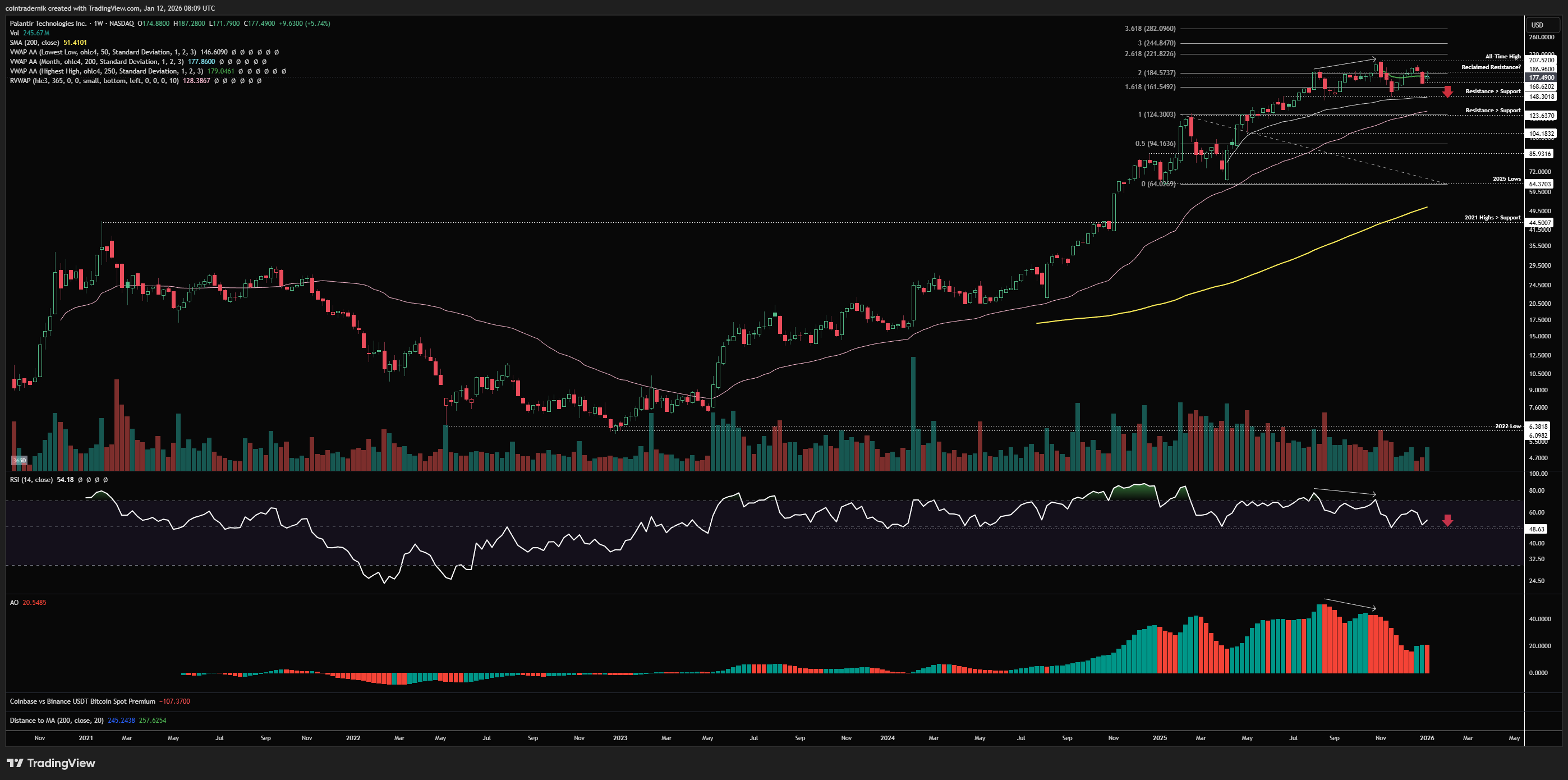This screenshot has width=1568, height=780.
Task: Select the white divergence arrow on RSI line
Action: (1344, 492)
